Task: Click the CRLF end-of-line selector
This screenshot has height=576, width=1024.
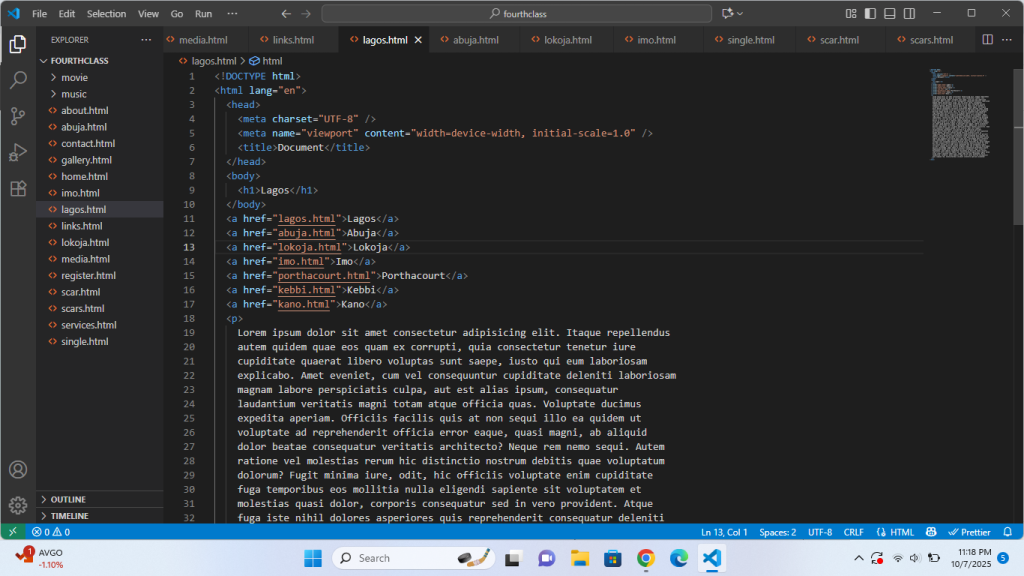Action: (853, 532)
